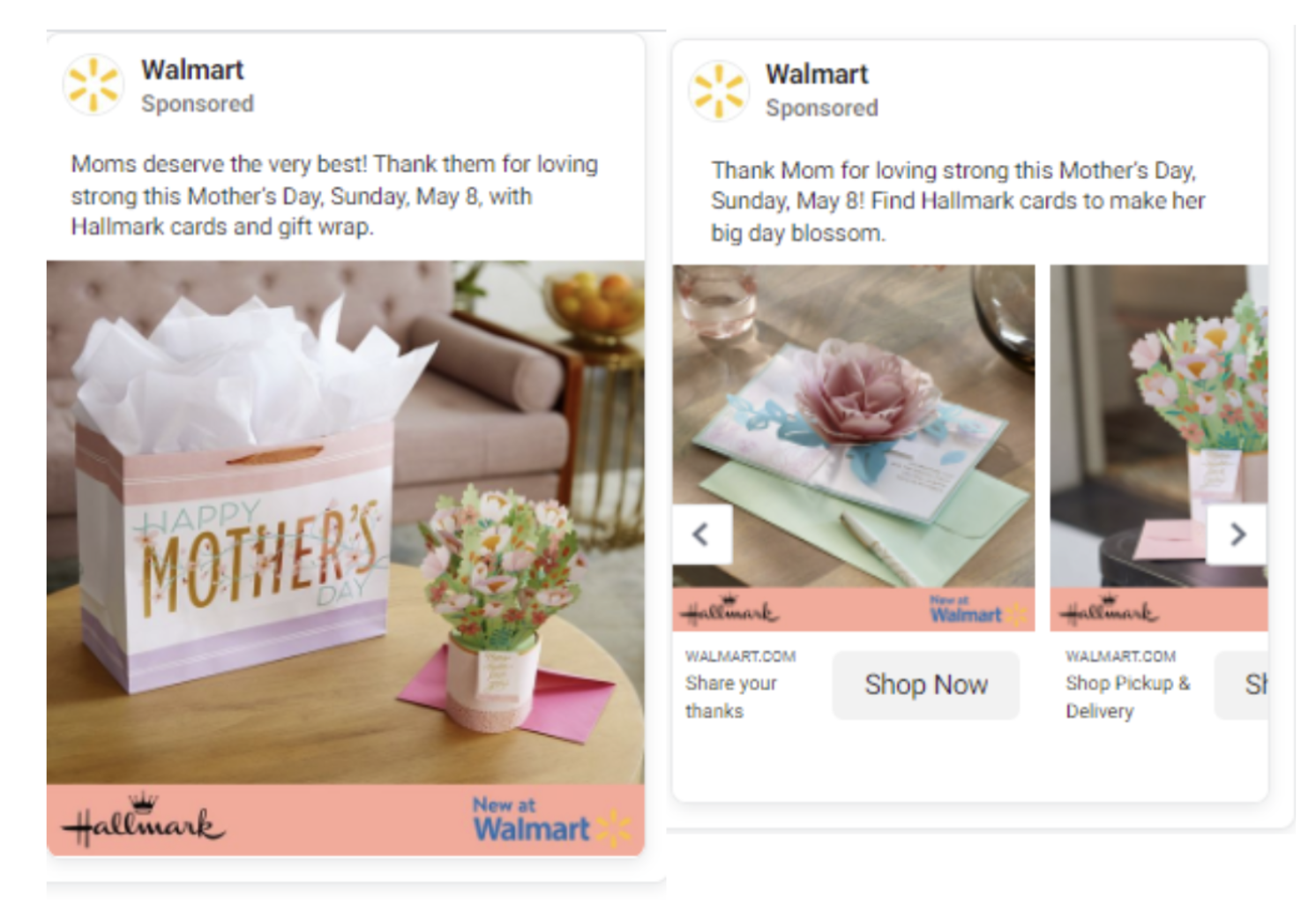This screenshot has height=905, width=1316.
Task: Click Hallmark logo on second carousel card
Action: (1107, 610)
